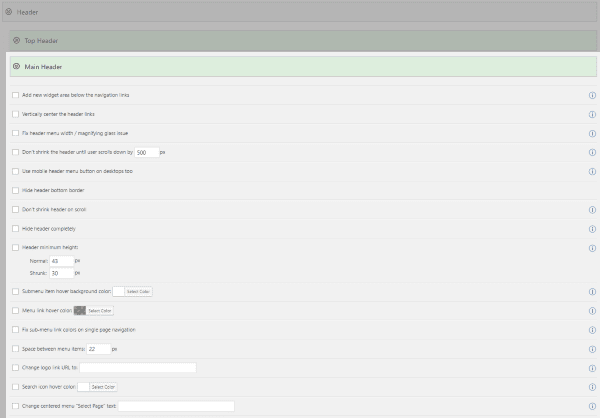Viewport: 600px width, 418px height.
Task: Show info for 'Vertically center the header links'
Action: (x=592, y=114)
